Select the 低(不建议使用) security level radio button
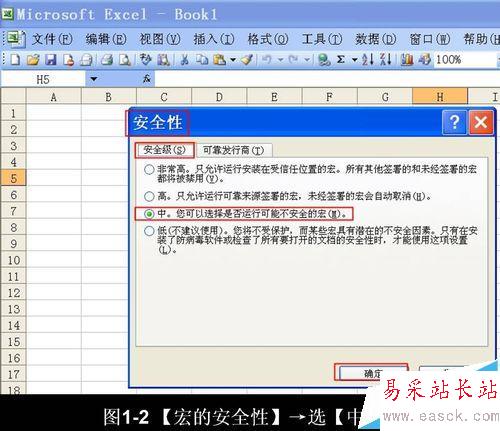 point(149,231)
